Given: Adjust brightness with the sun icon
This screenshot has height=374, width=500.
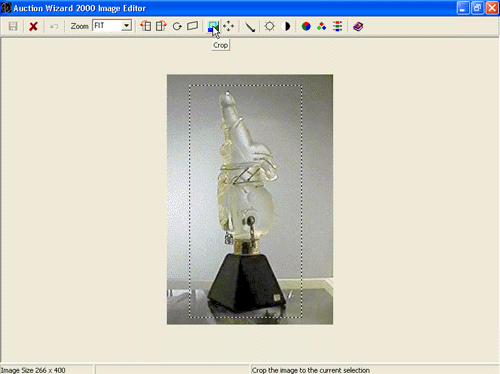Looking at the screenshot, I should coord(269,26).
